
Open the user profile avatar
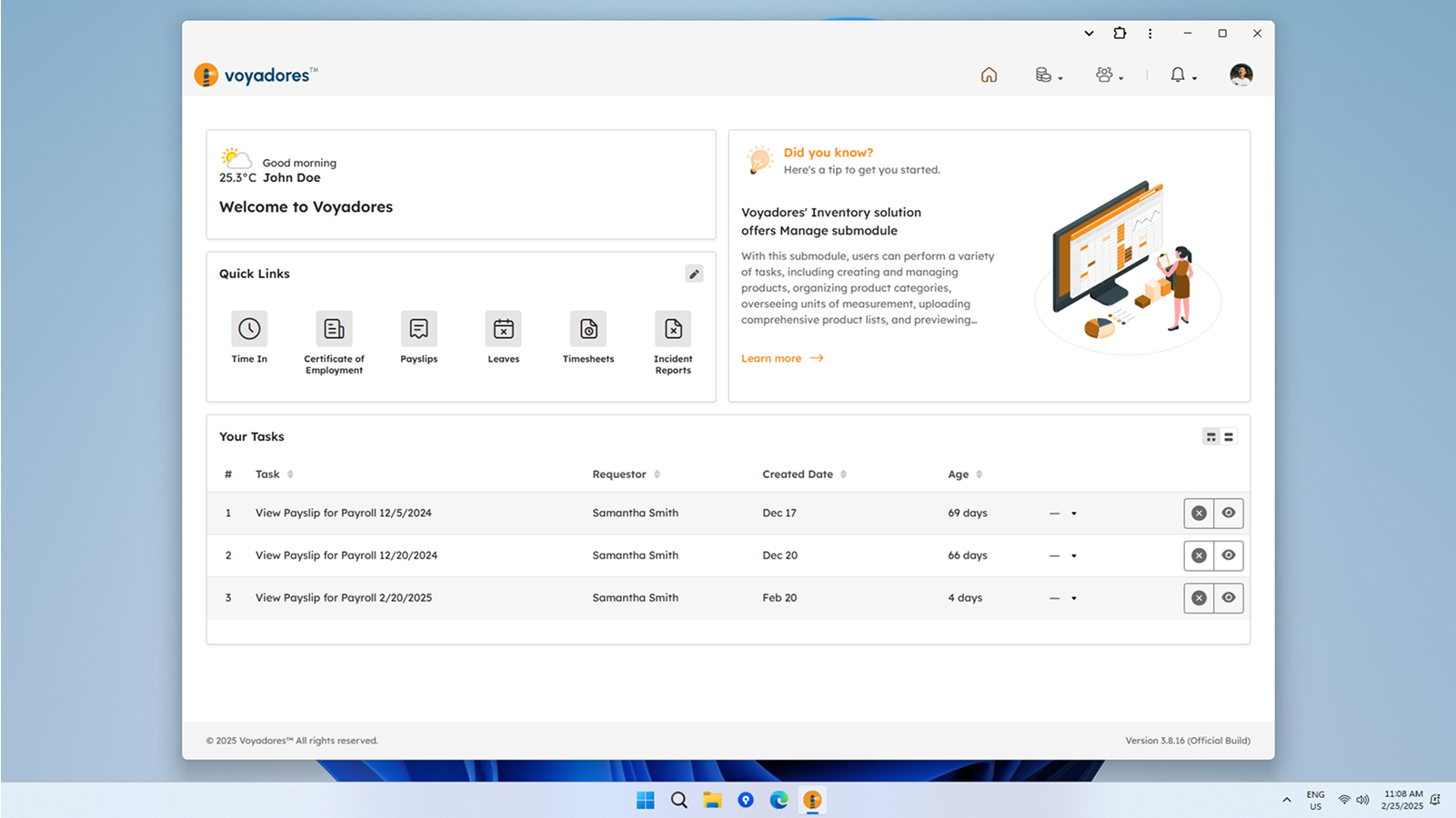(x=1241, y=75)
